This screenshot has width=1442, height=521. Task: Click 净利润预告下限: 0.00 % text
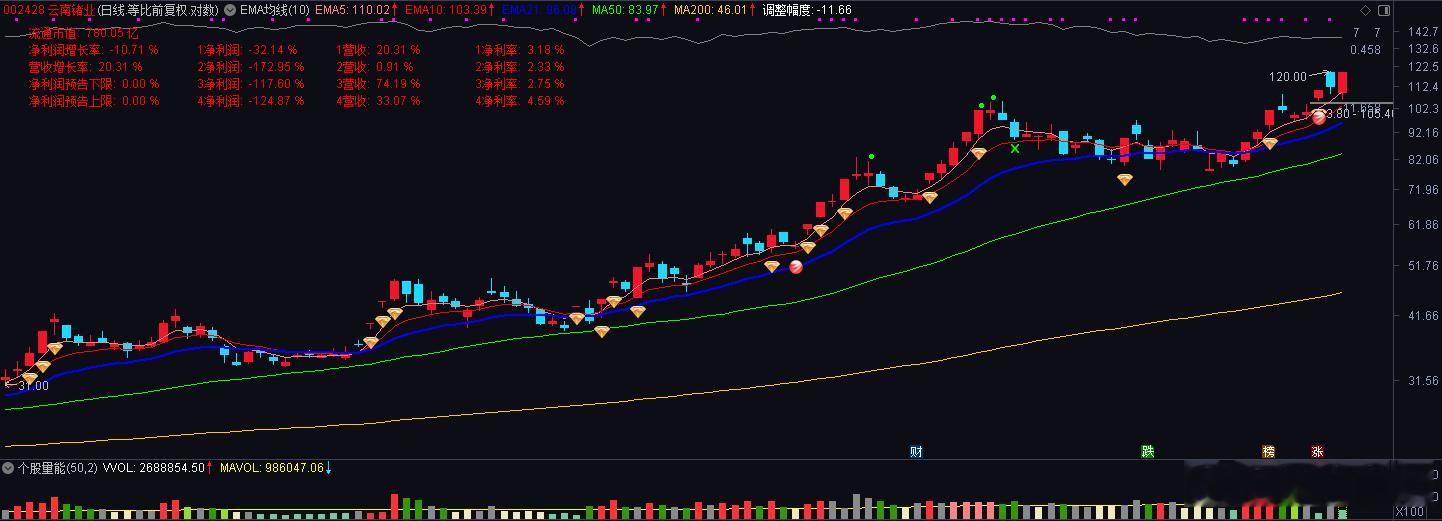(94, 84)
